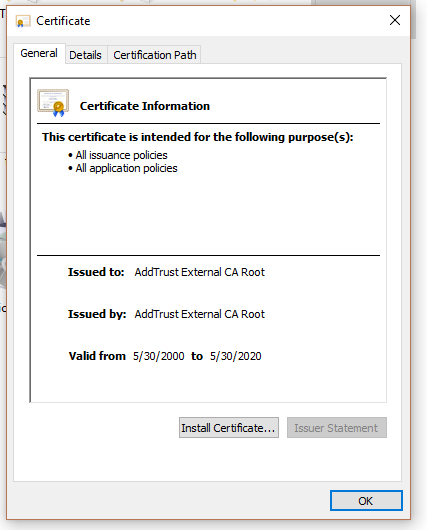Click the expiry date 5/30/2020
Image resolution: width=427 pixels, height=530 pixels.
click(236, 356)
